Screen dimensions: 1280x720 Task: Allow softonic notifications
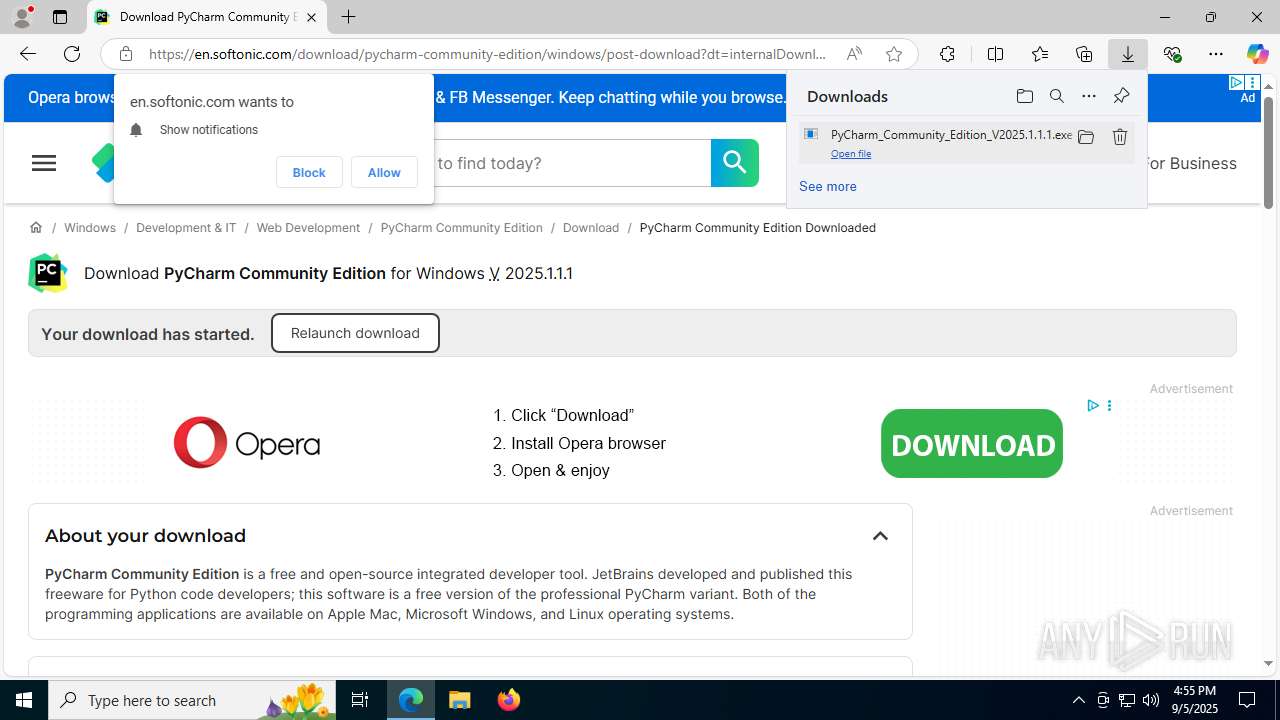pyautogui.click(x=384, y=172)
